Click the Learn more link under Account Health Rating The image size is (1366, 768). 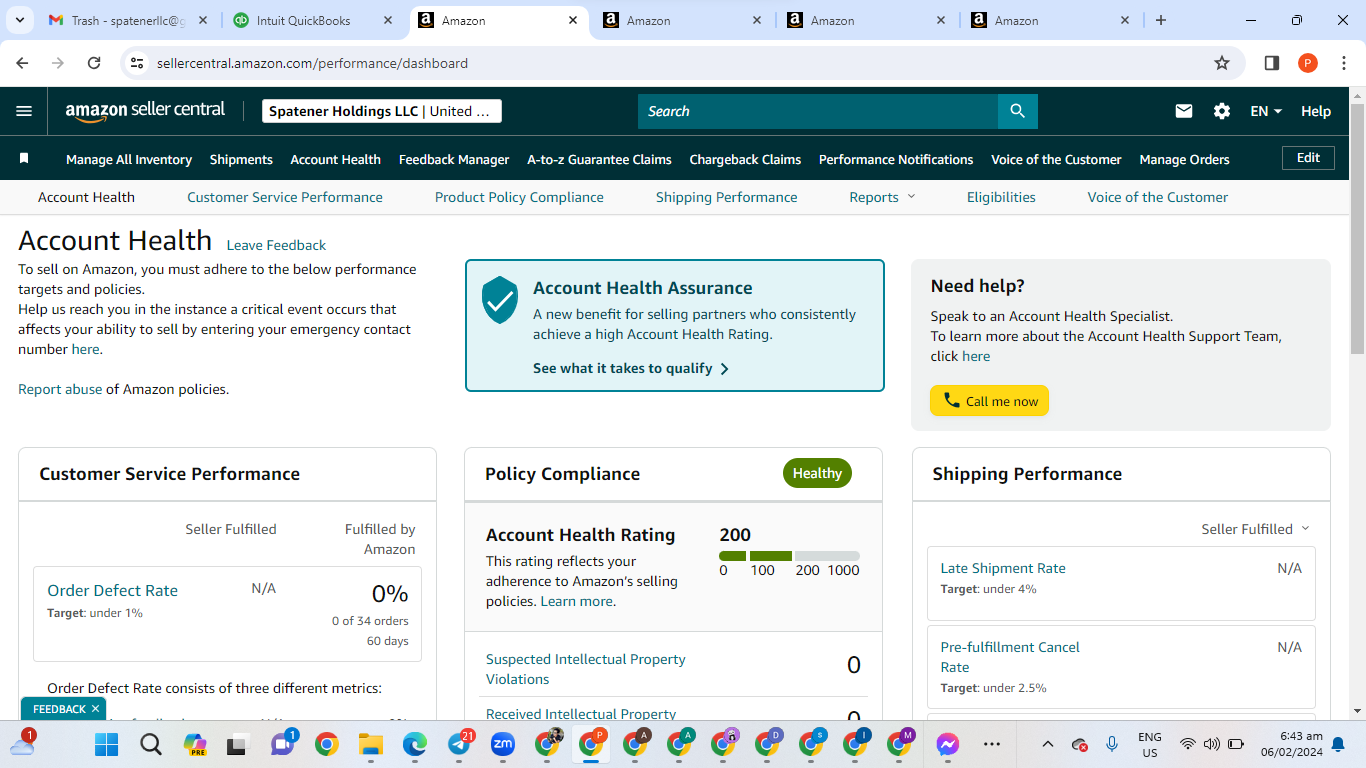coord(576,601)
